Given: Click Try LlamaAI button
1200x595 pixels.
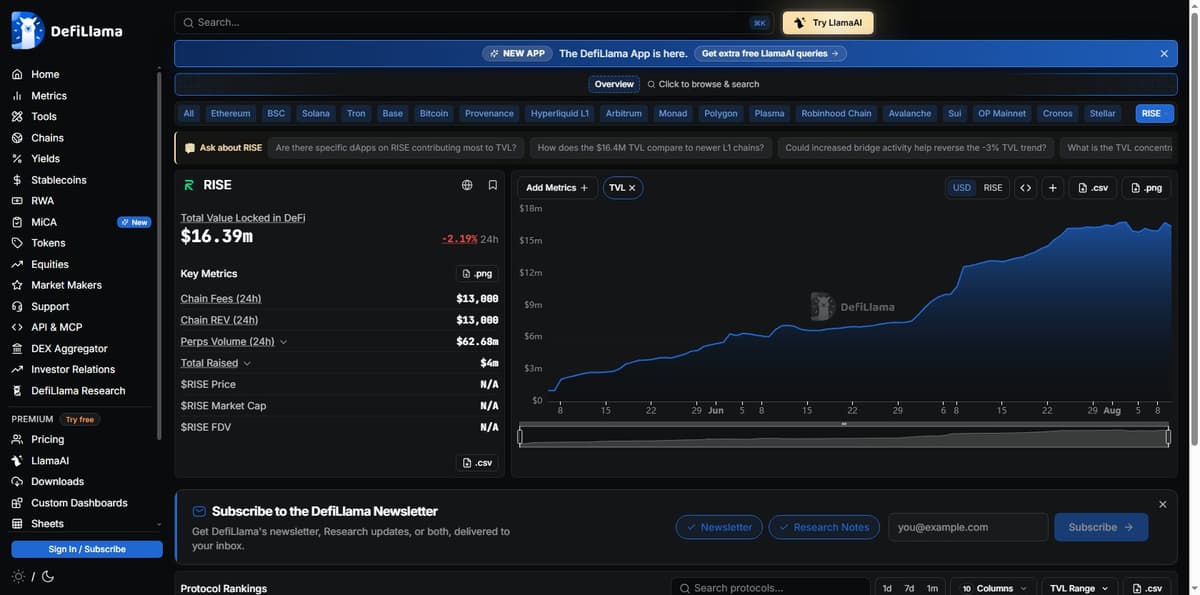Looking at the screenshot, I should pyautogui.click(x=828, y=23).
